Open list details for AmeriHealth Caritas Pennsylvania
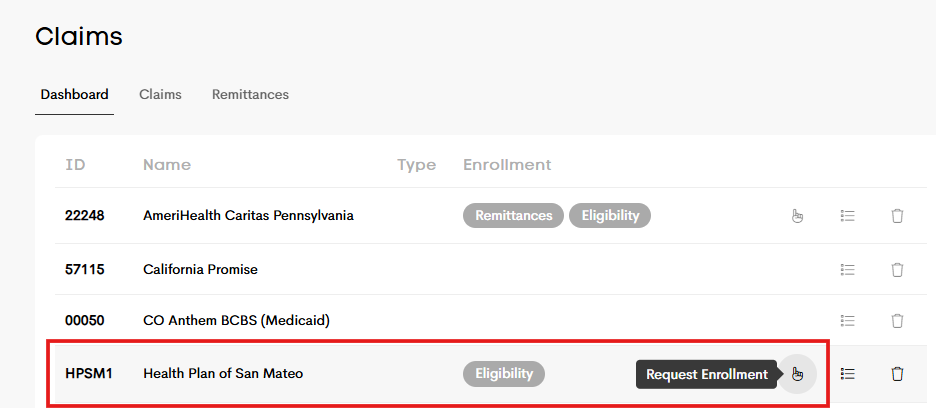This screenshot has height=408, width=936. (847, 216)
